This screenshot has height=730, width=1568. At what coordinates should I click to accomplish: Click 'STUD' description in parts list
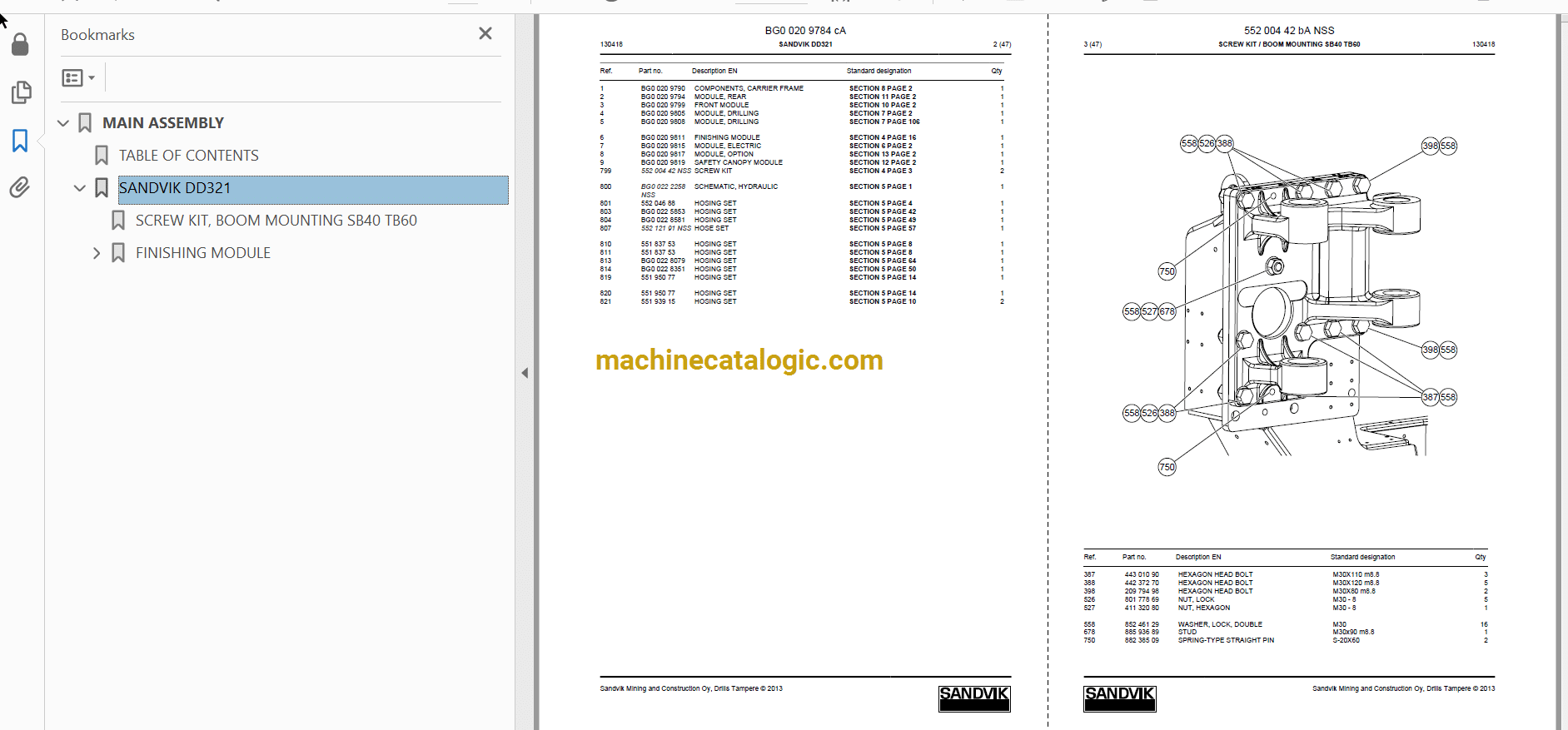tap(1187, 632)
